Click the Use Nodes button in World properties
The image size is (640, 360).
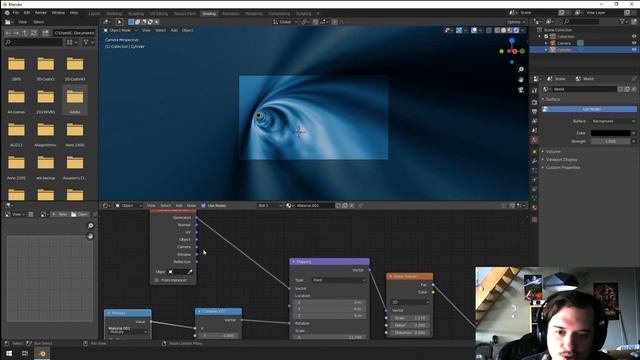pos(589,109)
